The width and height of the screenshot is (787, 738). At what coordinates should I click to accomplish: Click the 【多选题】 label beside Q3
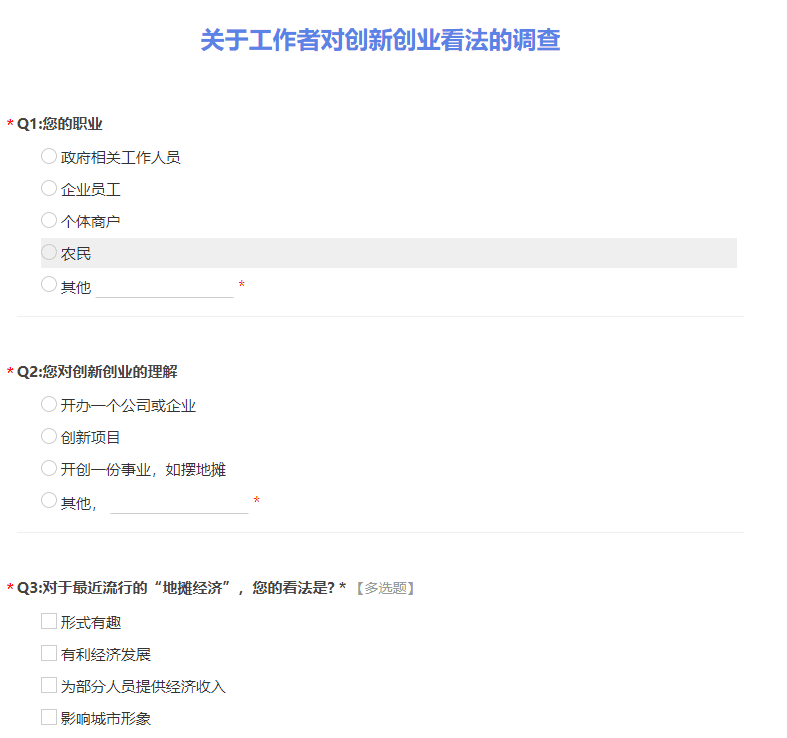tap(385, 588)
